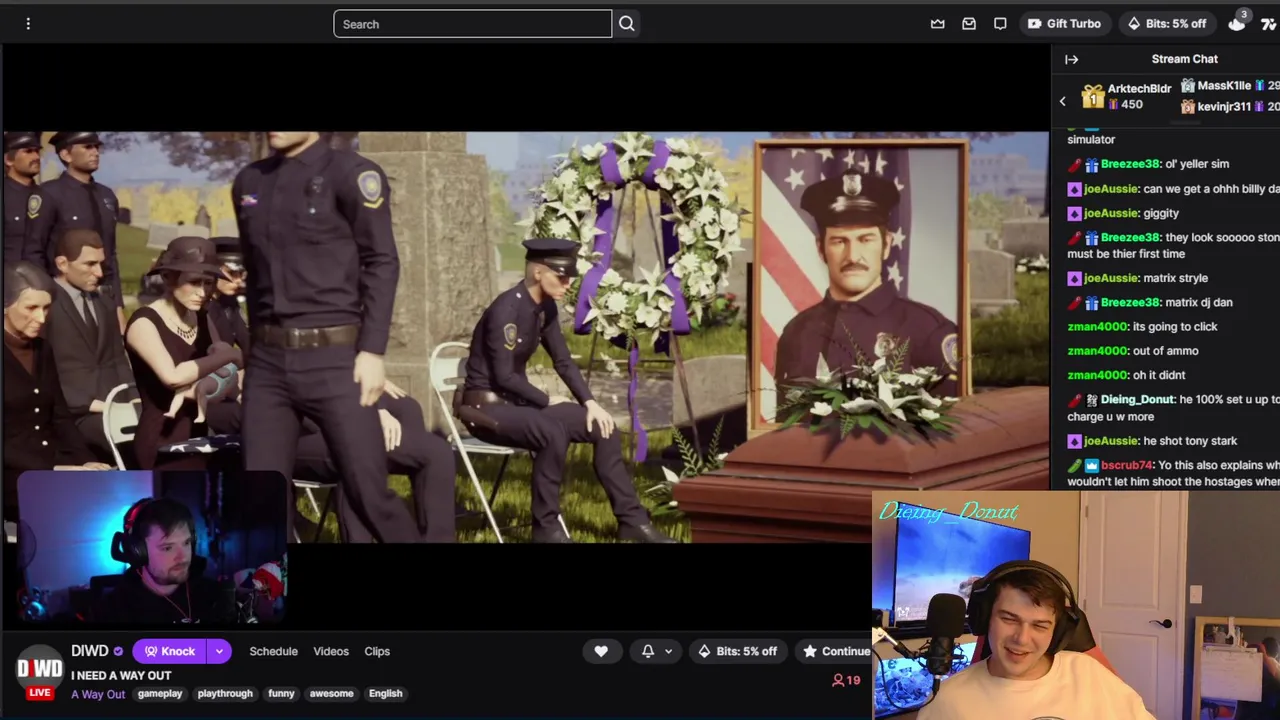Click username joeAussie on 'giggity'
This screenshot has height=720, width=1280.
coord(1112,213)
